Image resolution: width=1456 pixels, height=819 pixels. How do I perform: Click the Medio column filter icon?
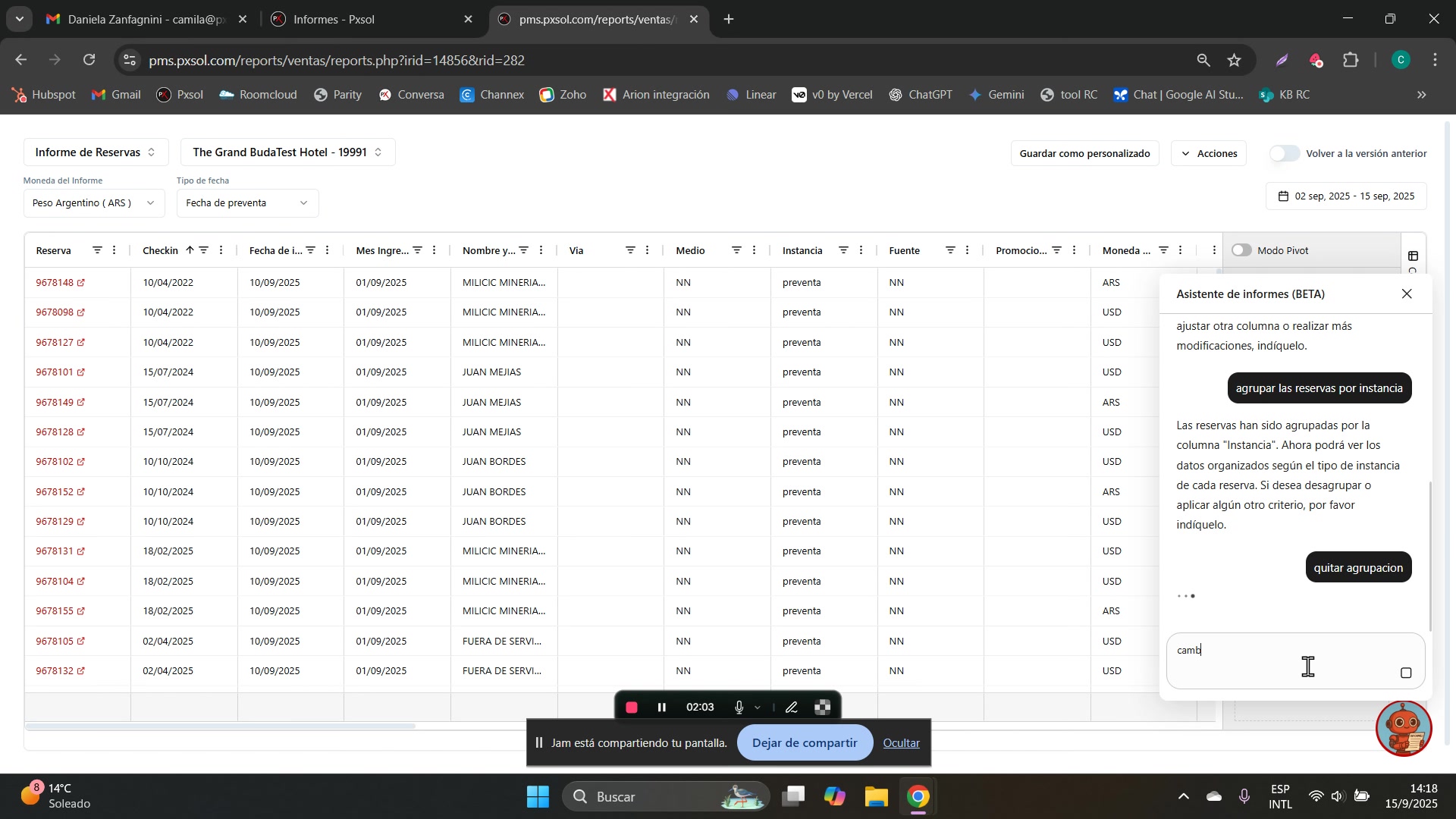(736, 250)
